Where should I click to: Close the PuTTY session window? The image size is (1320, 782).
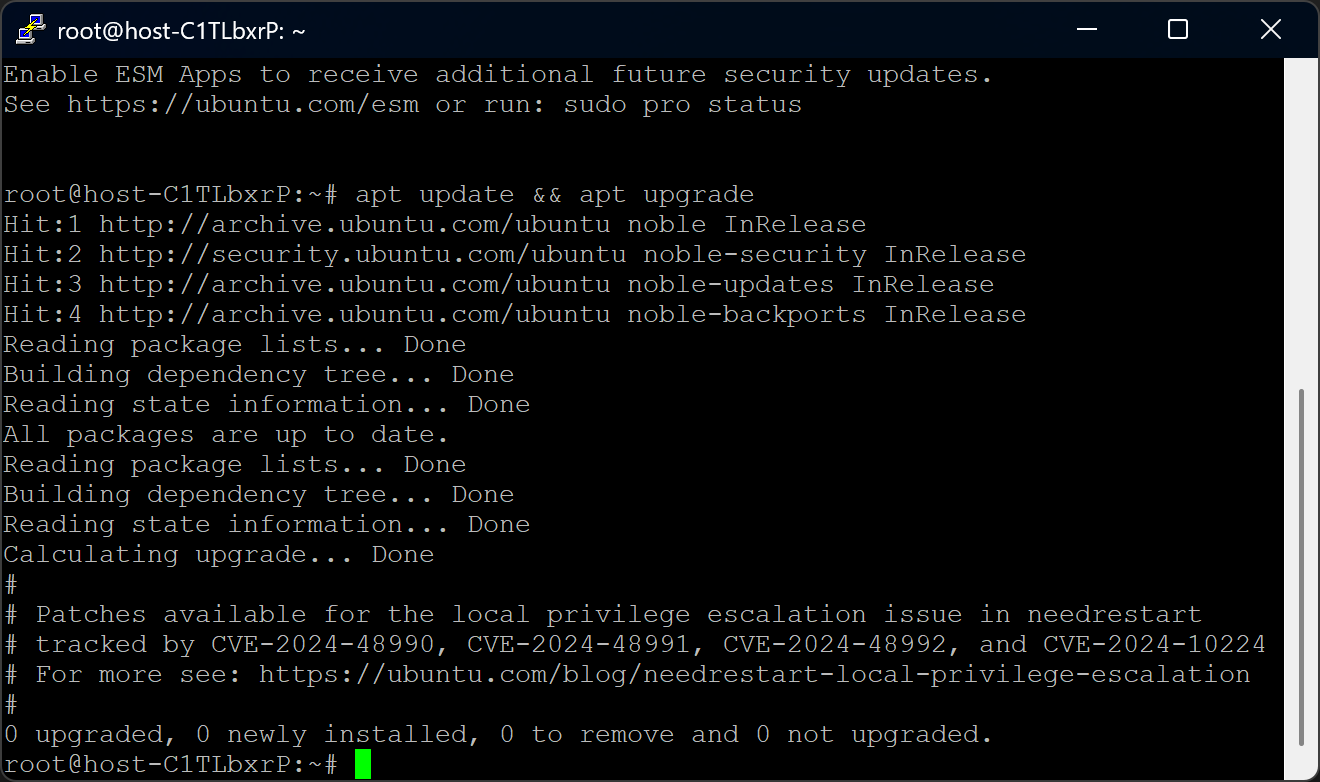(x=1270, y=30)
